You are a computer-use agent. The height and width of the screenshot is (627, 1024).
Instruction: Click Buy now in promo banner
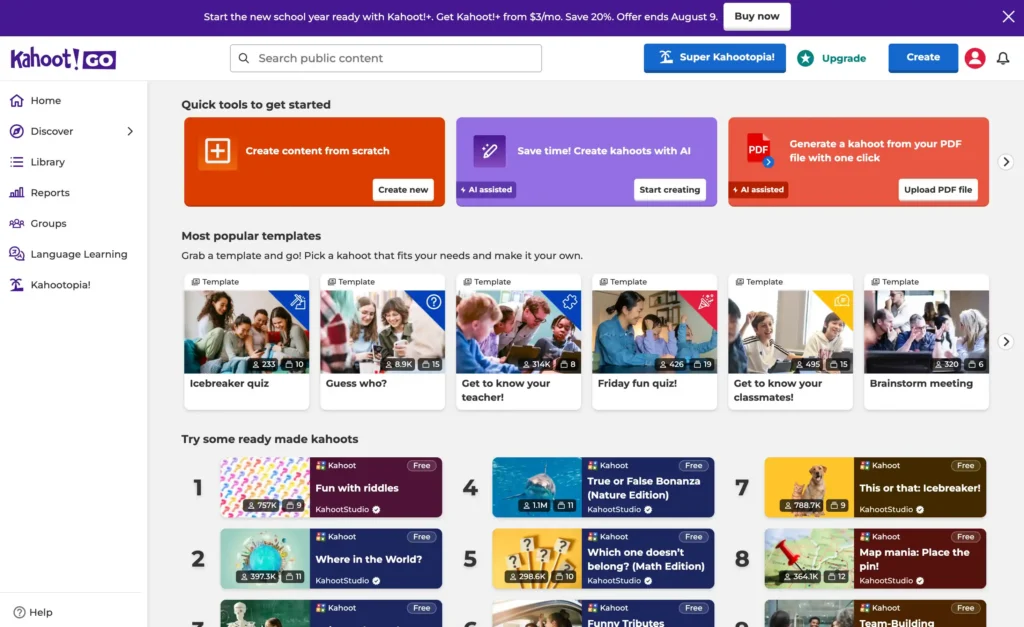[756, 16]
